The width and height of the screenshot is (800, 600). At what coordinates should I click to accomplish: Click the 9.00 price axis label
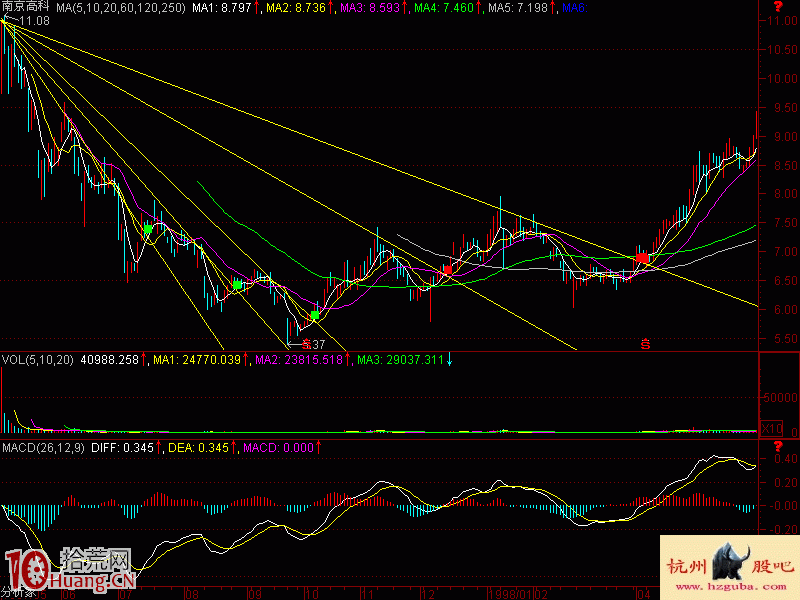click(x=786, y=137)
